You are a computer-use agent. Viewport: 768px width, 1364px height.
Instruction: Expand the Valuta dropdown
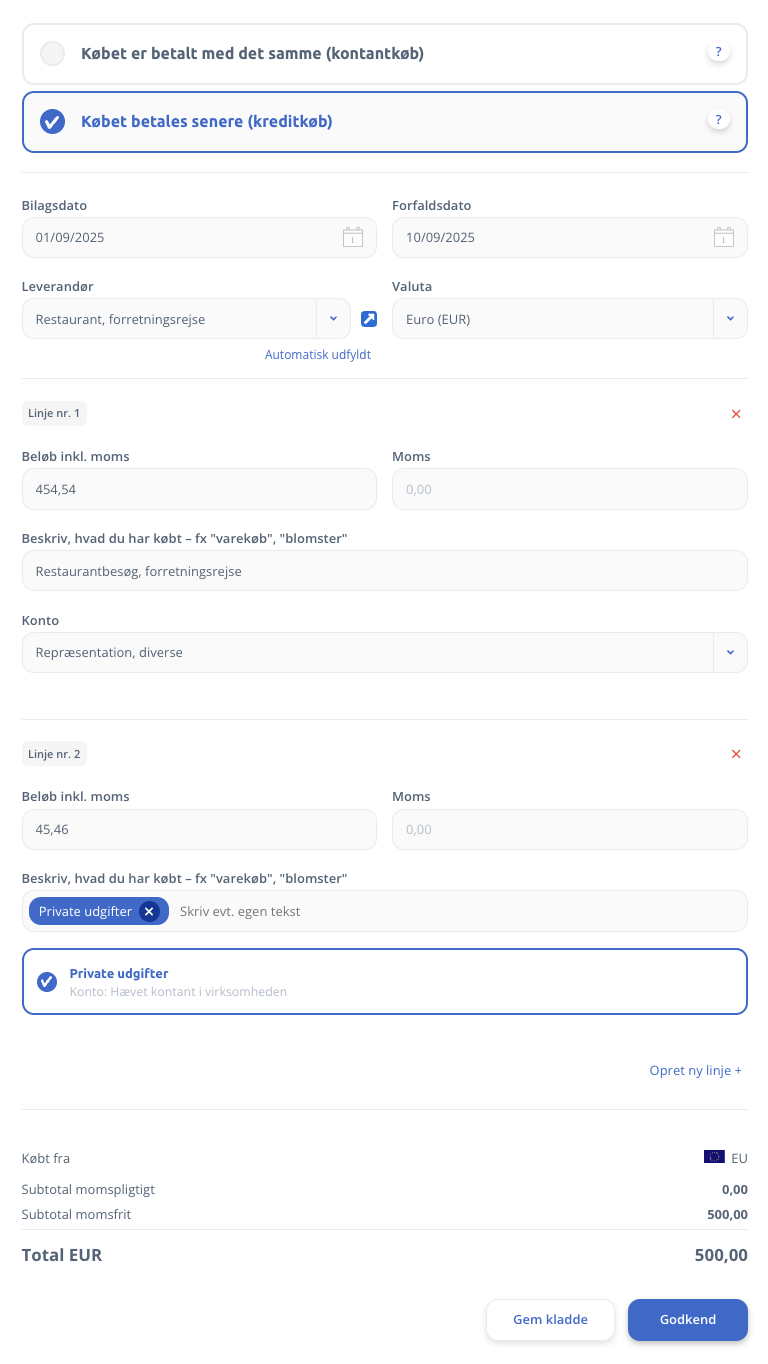tap(730, 319)
